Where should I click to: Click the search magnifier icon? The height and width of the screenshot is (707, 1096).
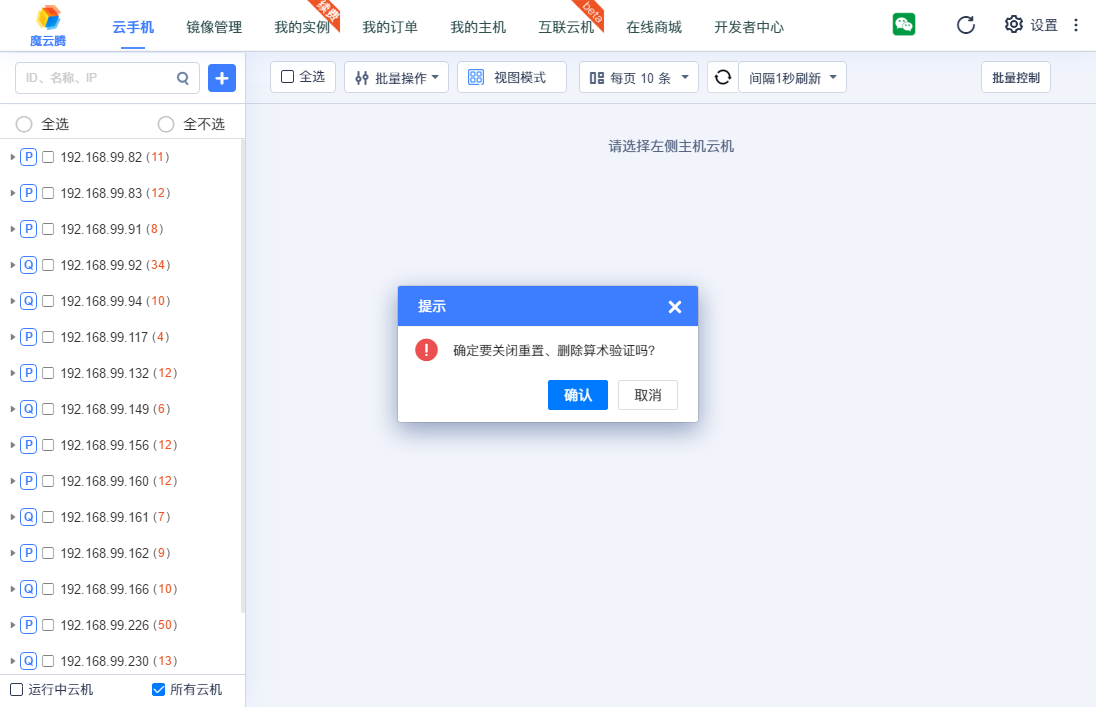[x=183, y=77]
